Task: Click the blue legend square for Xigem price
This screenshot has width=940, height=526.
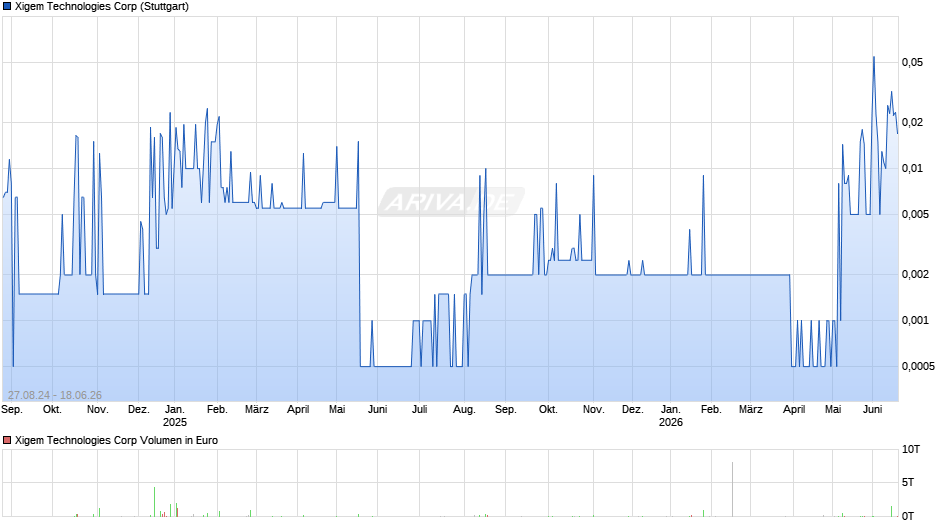Action: click(7, 7)
